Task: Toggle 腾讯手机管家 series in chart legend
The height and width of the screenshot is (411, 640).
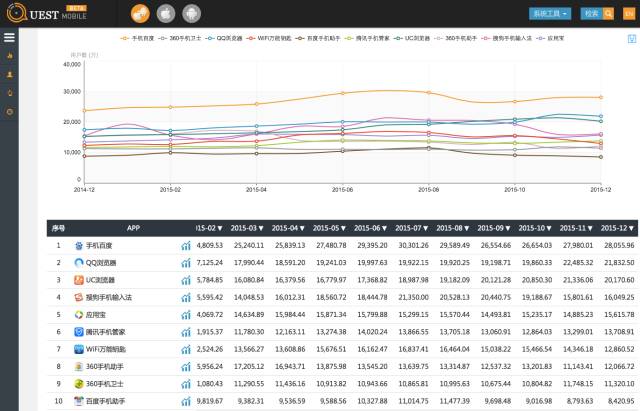Action: 367,38
